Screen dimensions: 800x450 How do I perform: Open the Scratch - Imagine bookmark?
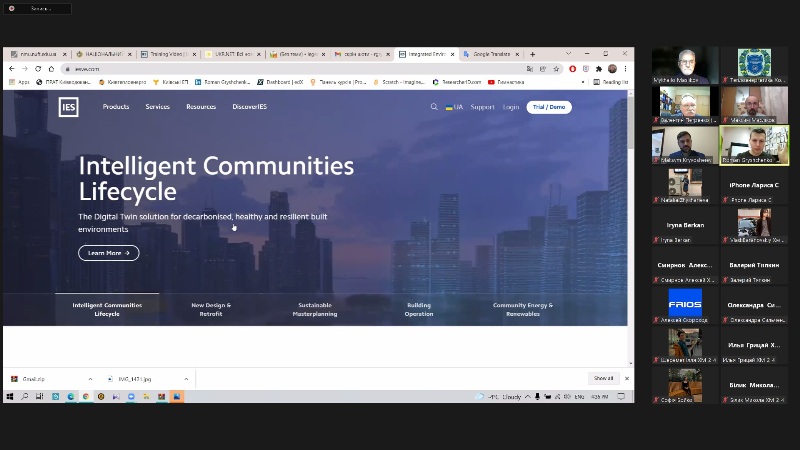tap(399, 82)
